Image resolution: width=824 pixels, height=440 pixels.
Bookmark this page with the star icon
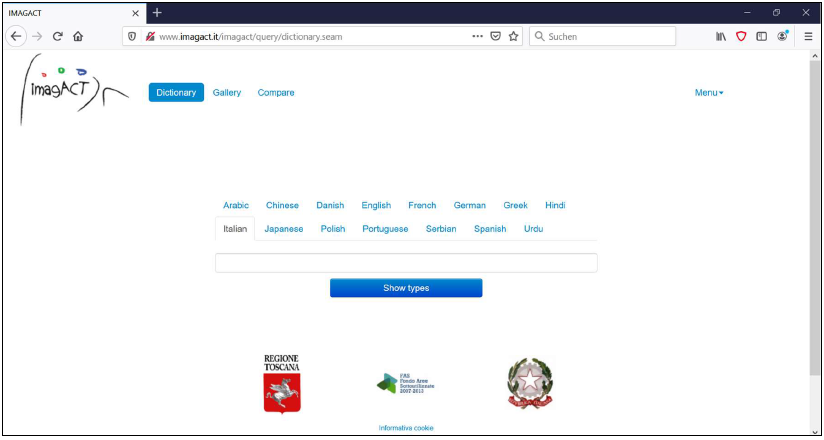pyautogui.click(x=514, y=36)
